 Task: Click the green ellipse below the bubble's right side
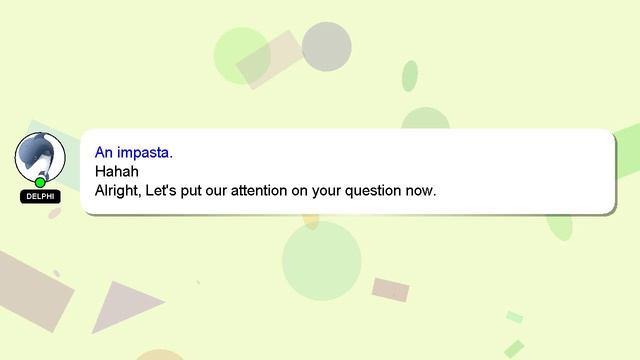(x=560, y=227)
